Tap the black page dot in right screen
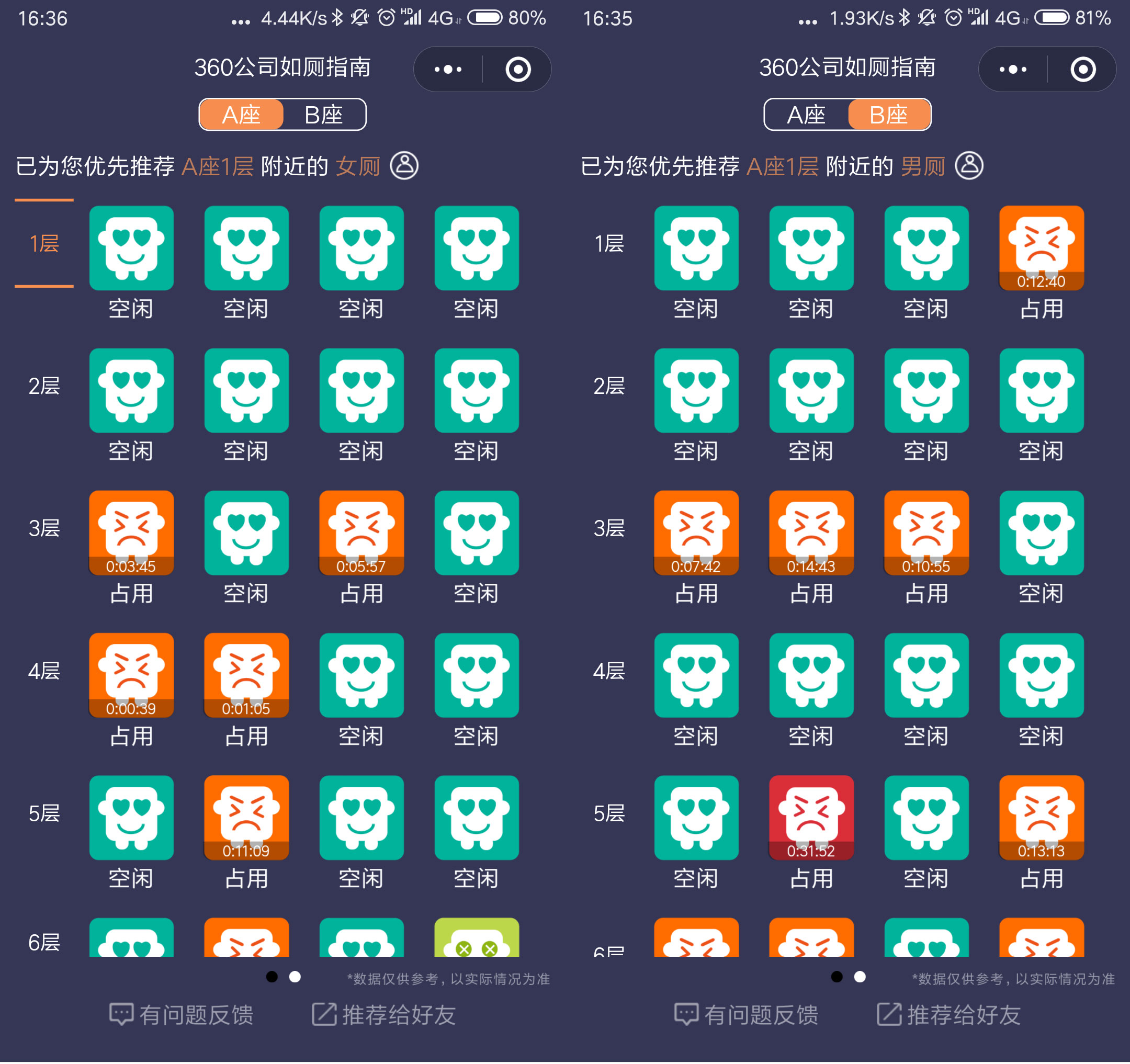Image resolution: width=1130 pixels, height=1064 pixels. pyautogui.click(x=837, y=977)
